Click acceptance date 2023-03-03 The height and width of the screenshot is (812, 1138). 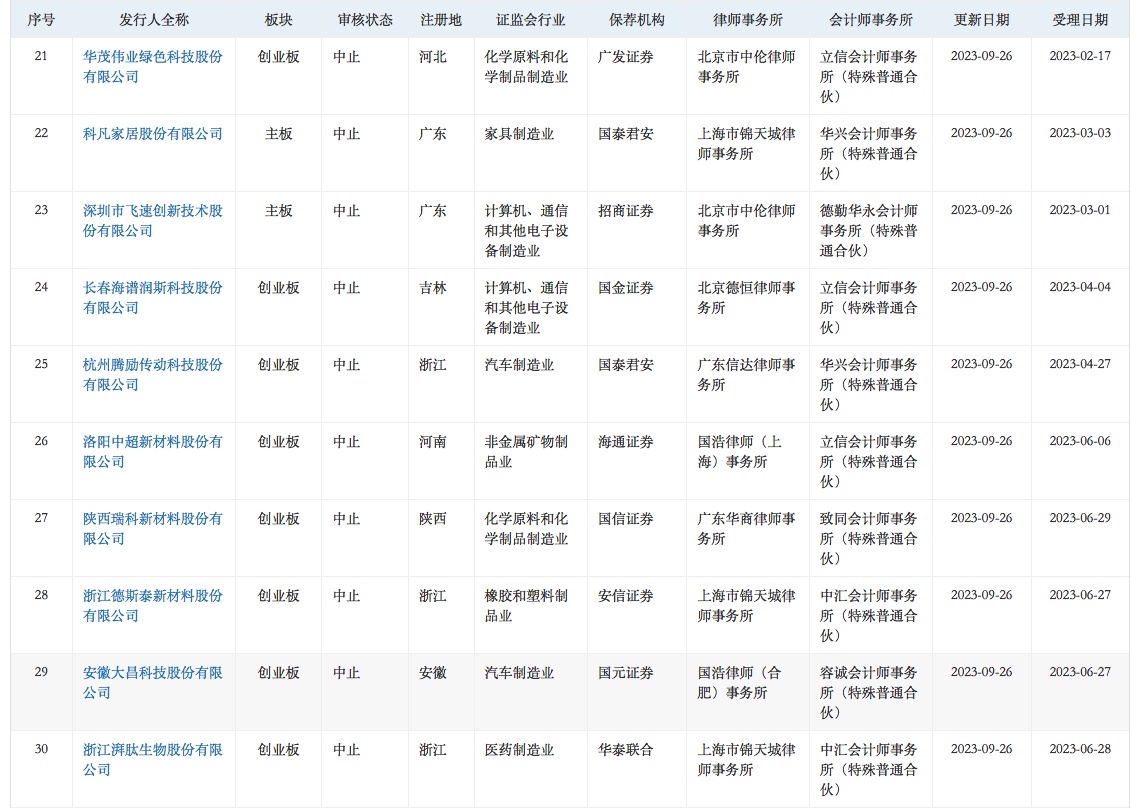1080,133
